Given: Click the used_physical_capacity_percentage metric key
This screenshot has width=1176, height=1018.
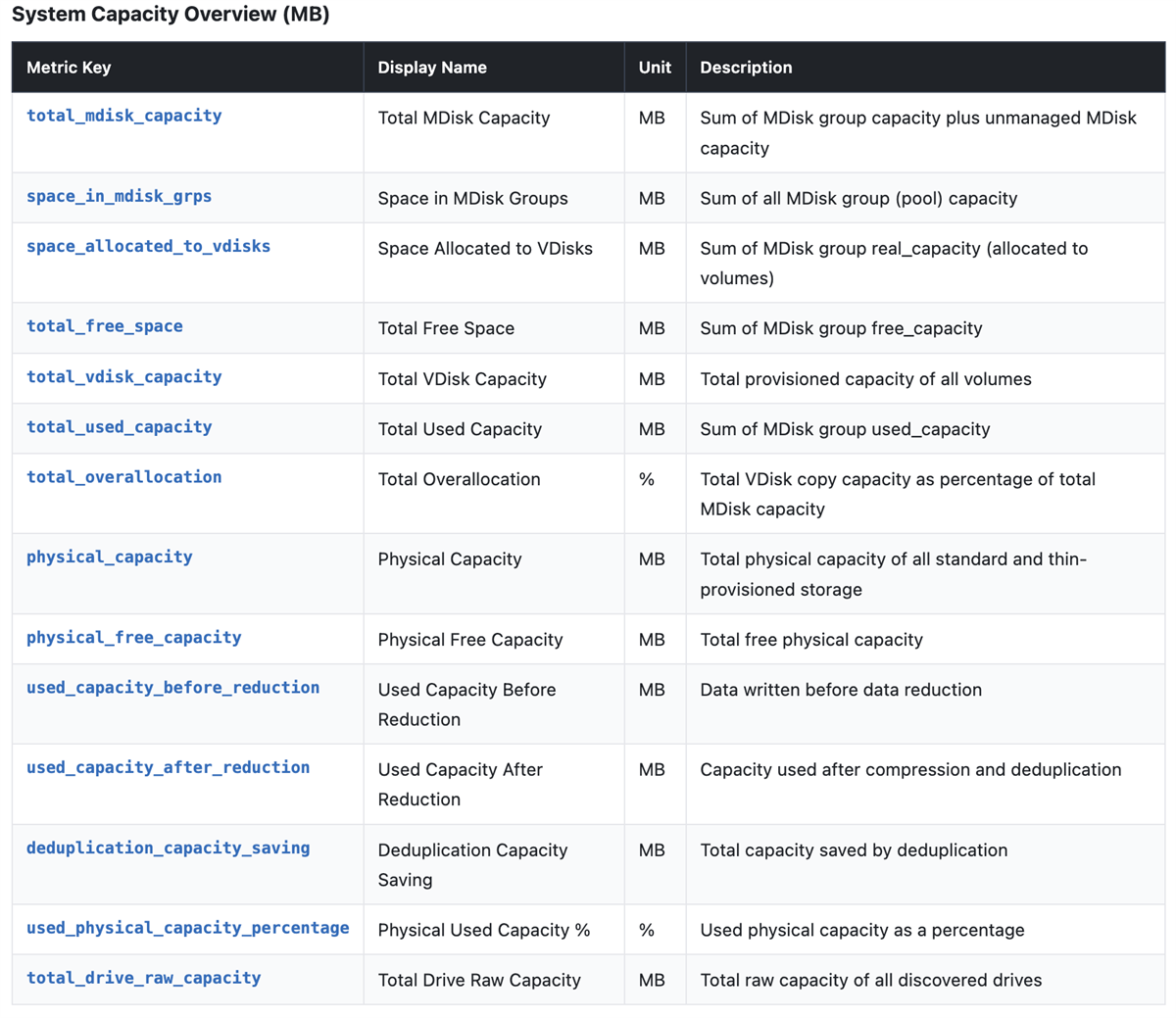Looking at the screenshot, I should coord(188,927).
